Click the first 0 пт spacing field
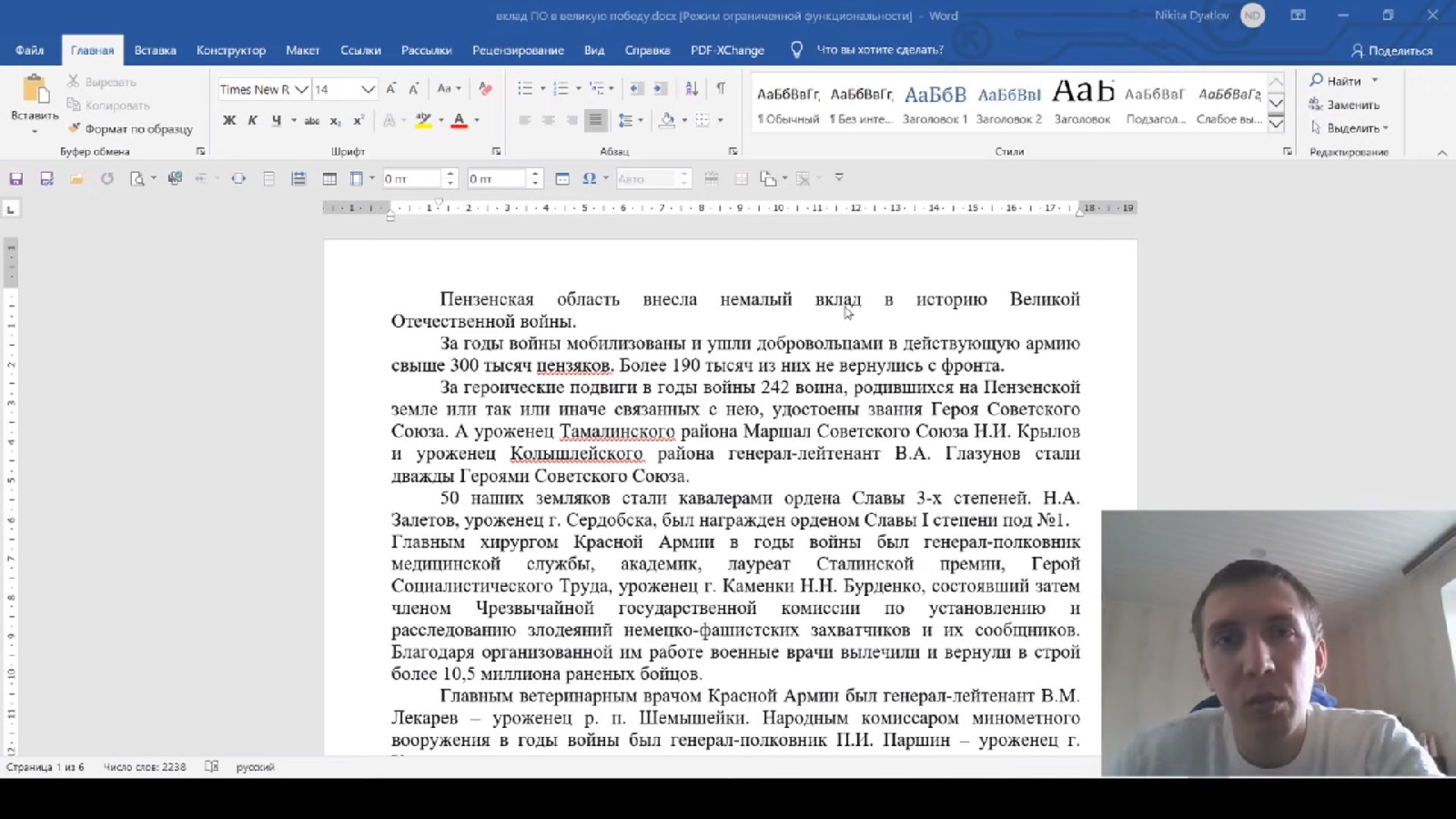The image size is (1456, 819). pos(411,179)
